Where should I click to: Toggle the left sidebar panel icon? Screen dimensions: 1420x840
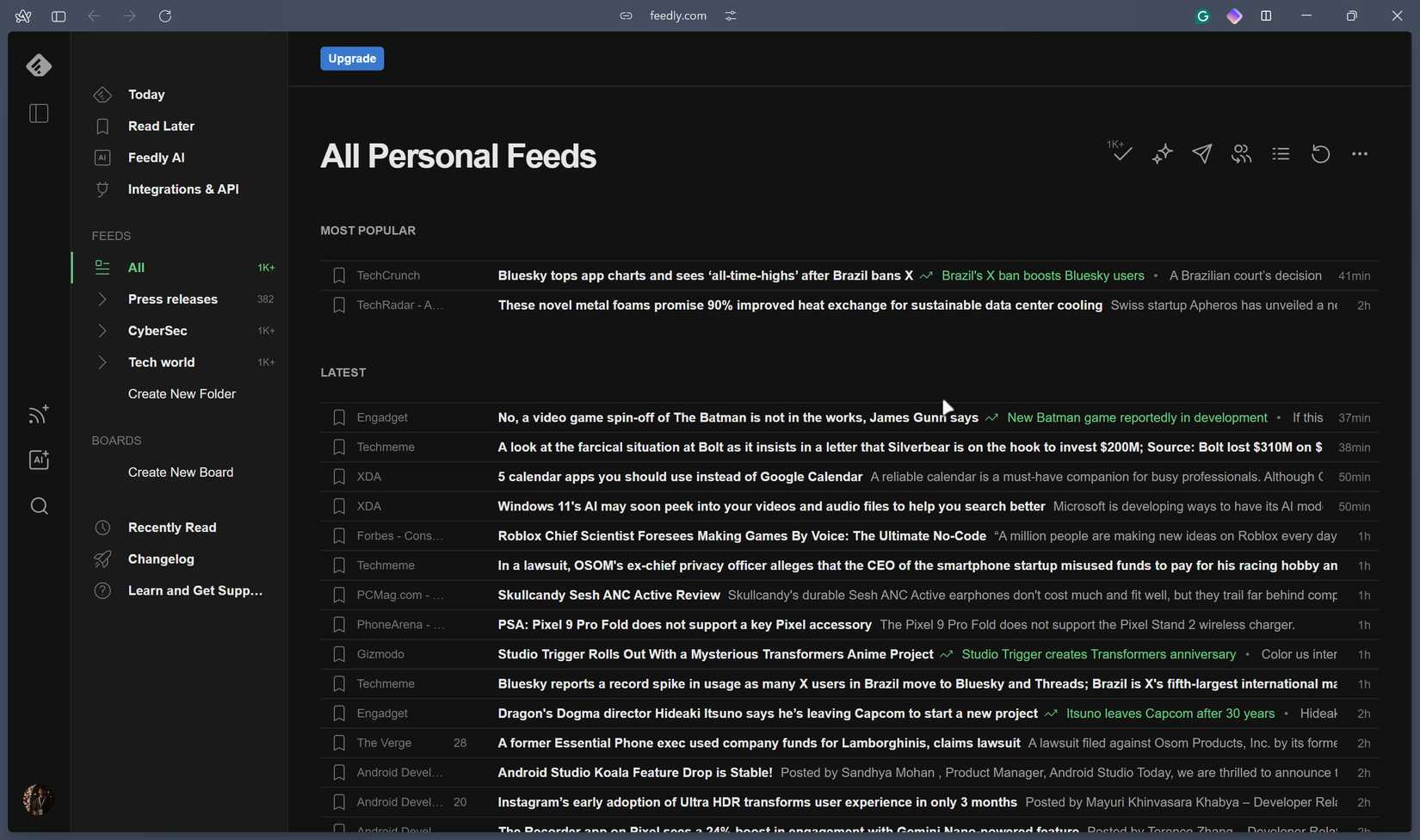point(39,114)
